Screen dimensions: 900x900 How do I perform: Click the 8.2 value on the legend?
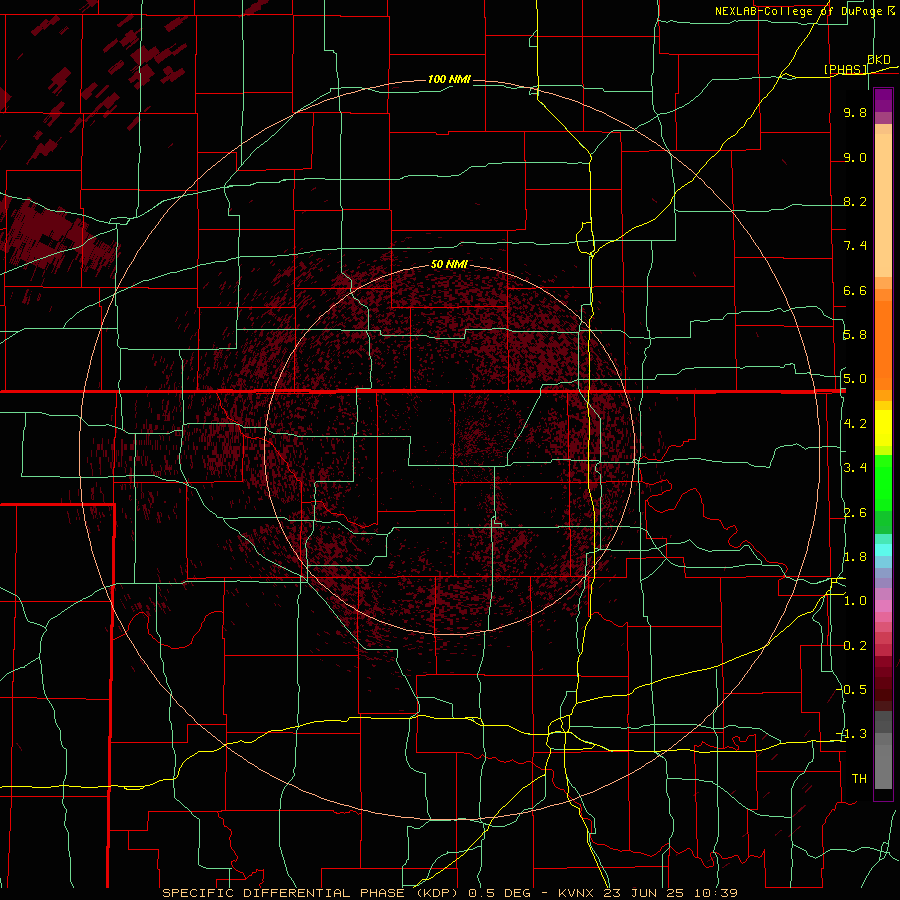855,201
